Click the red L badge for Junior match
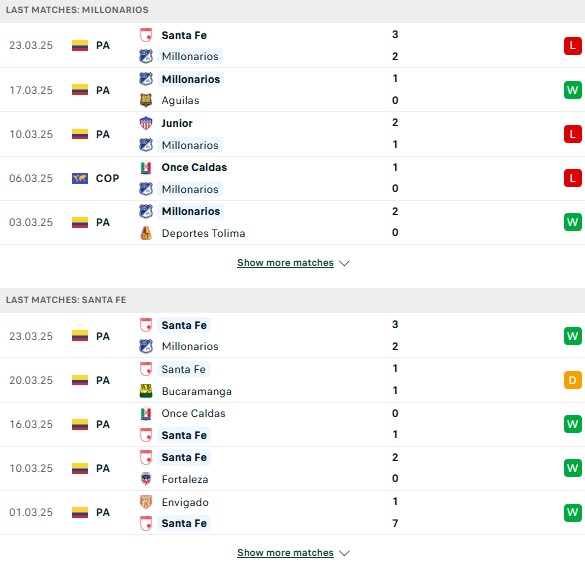585x574 pixels. pos(573,134)
